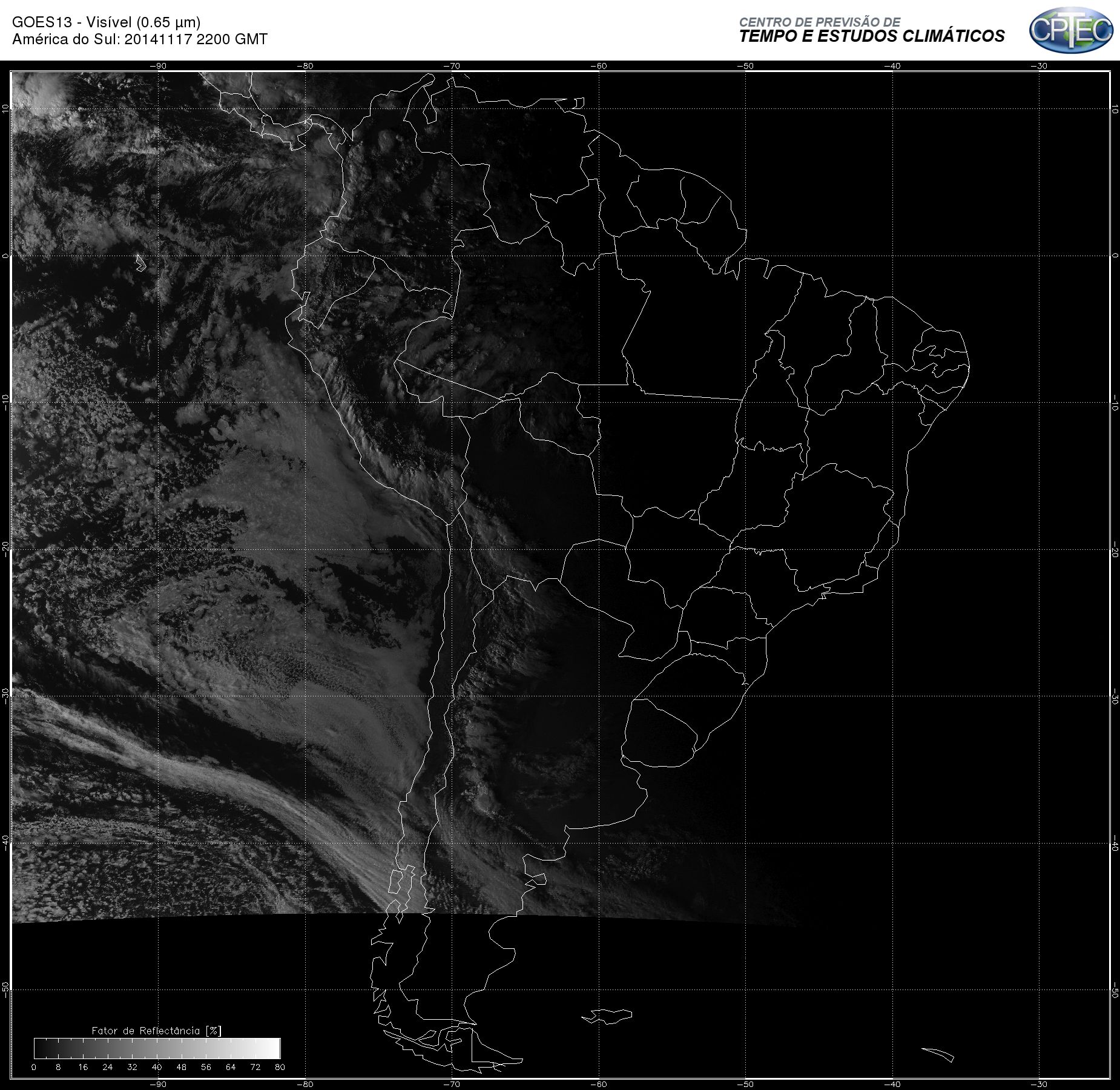
Task: Click the '-30' longitude label at top
Action: (x=1039, y=66)
